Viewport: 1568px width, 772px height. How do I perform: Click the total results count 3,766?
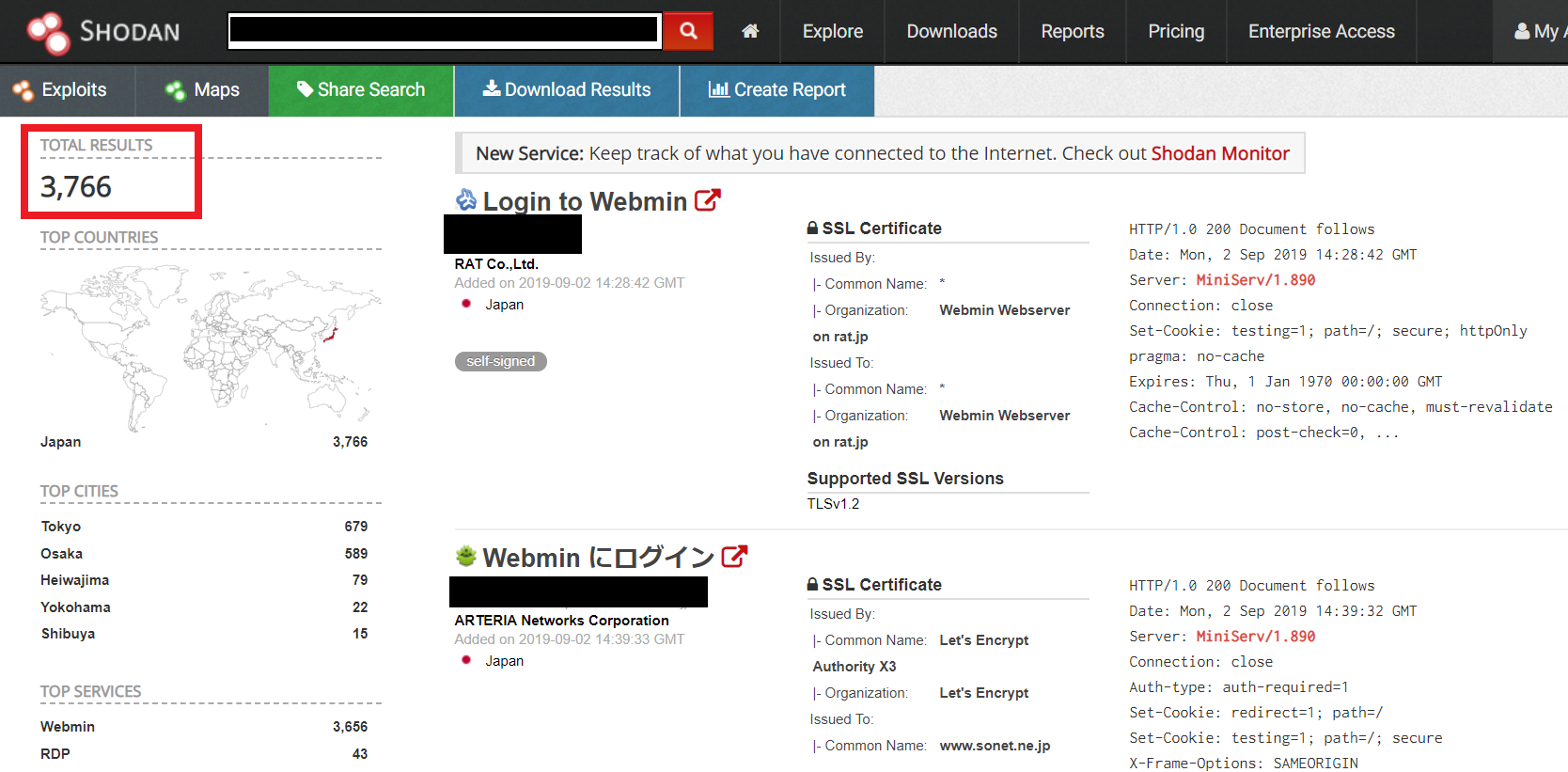(x=76, y=187)
